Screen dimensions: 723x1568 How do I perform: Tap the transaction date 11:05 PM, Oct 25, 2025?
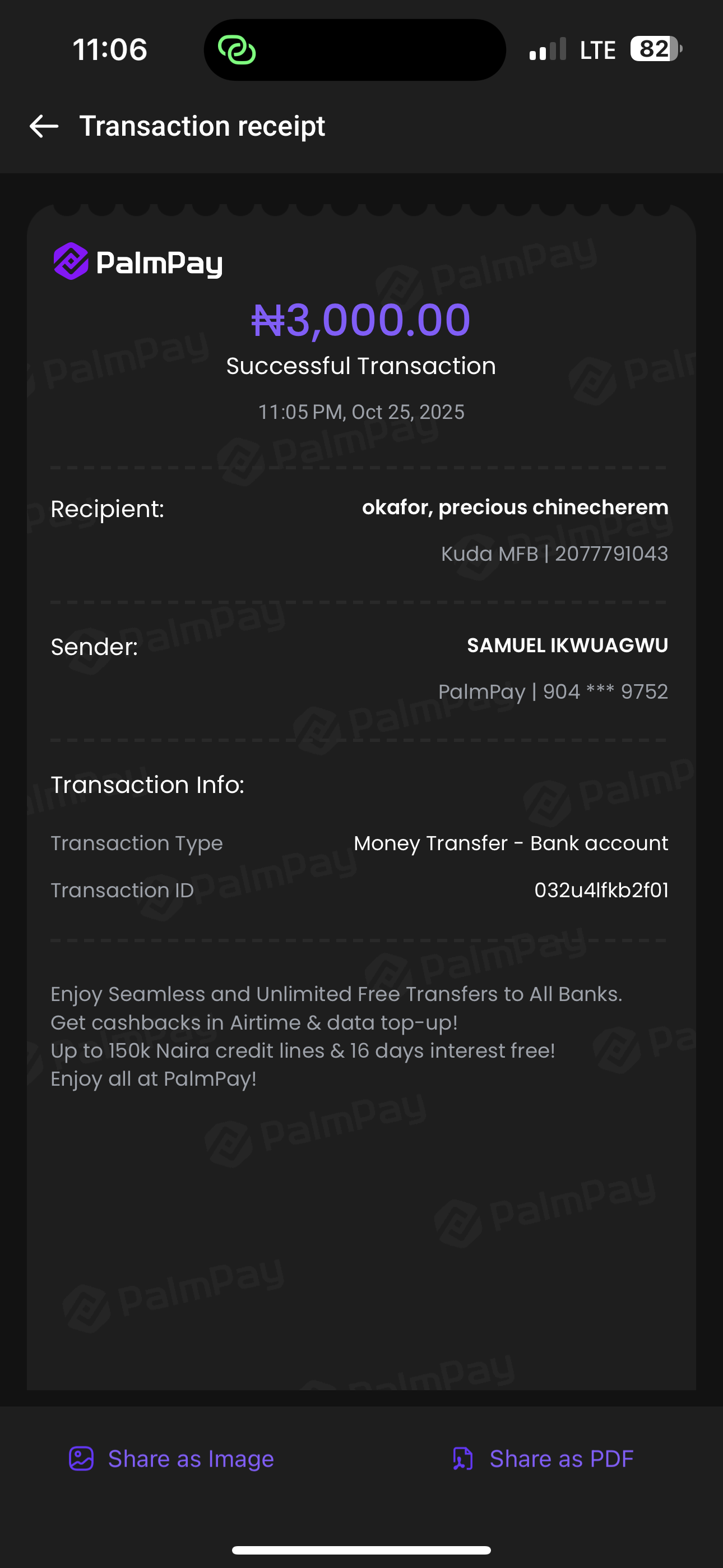pos(361,412)
